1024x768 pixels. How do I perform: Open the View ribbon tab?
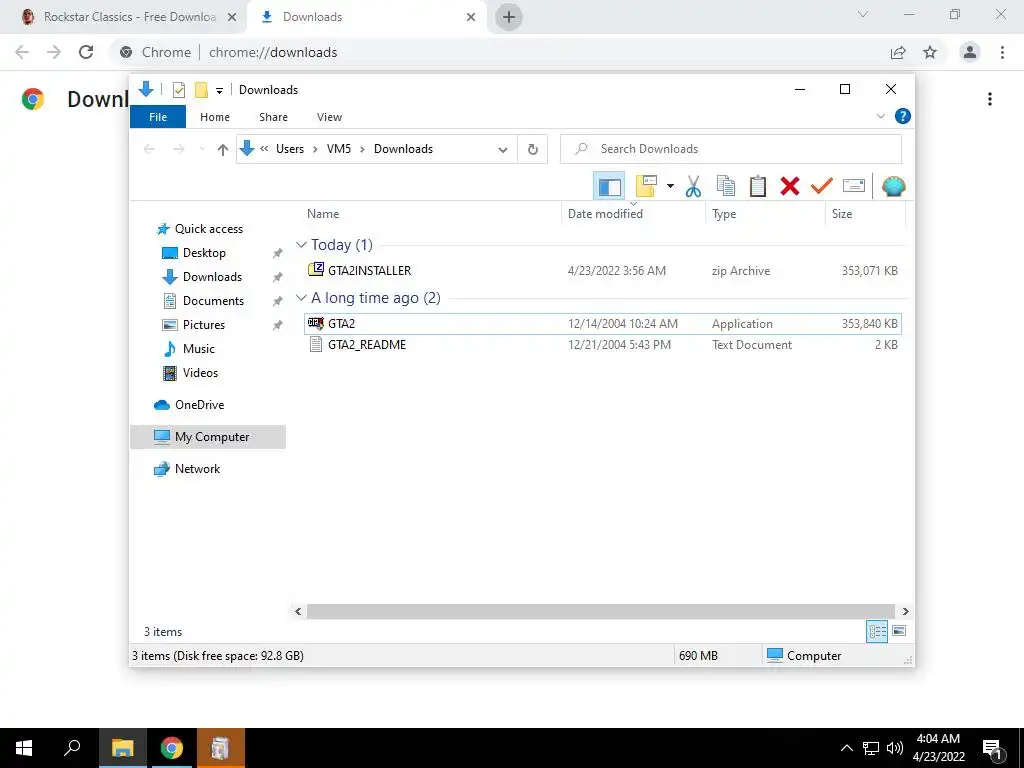(x=329, y=117)
